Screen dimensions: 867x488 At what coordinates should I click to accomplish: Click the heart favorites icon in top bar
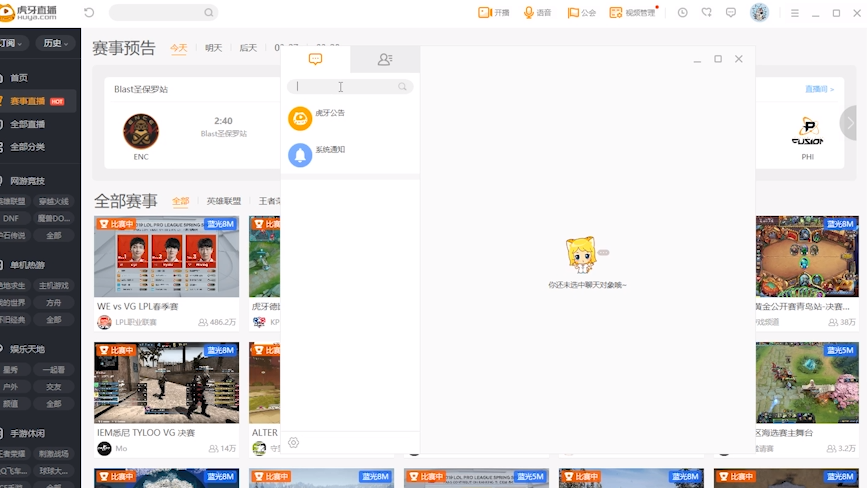(x=707, y=13)
